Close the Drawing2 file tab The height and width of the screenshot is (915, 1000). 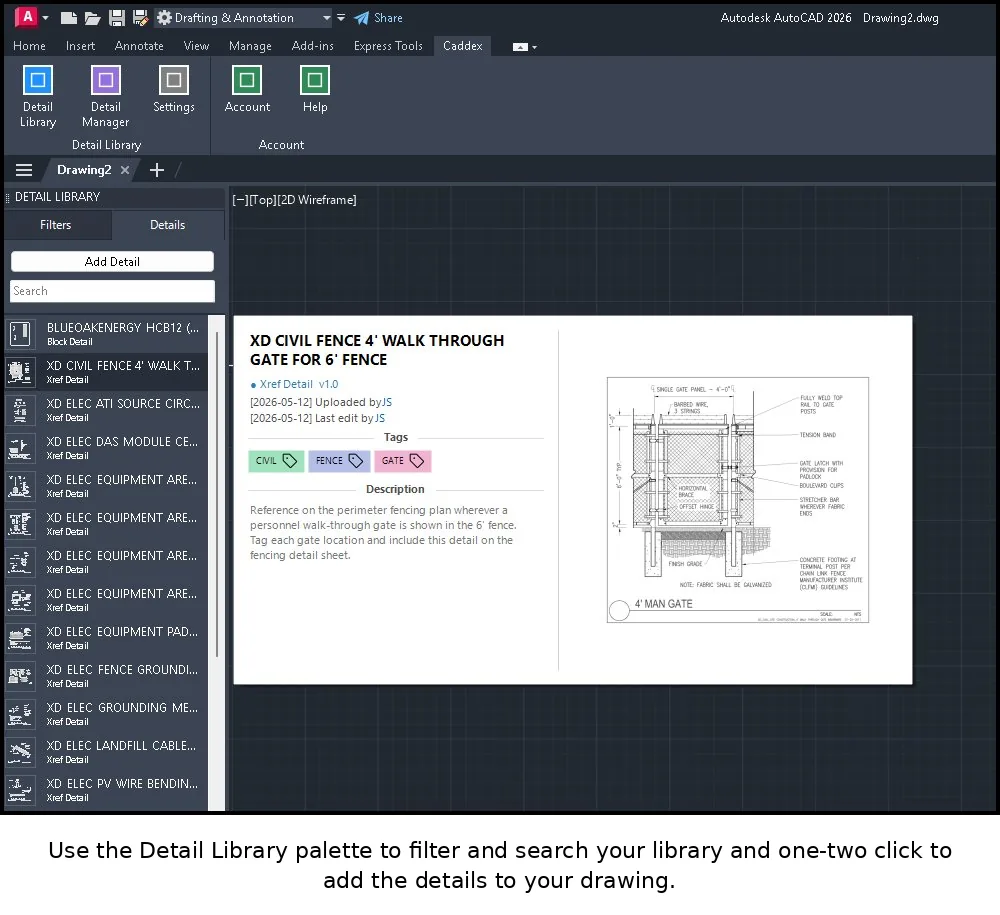(125, 170)
